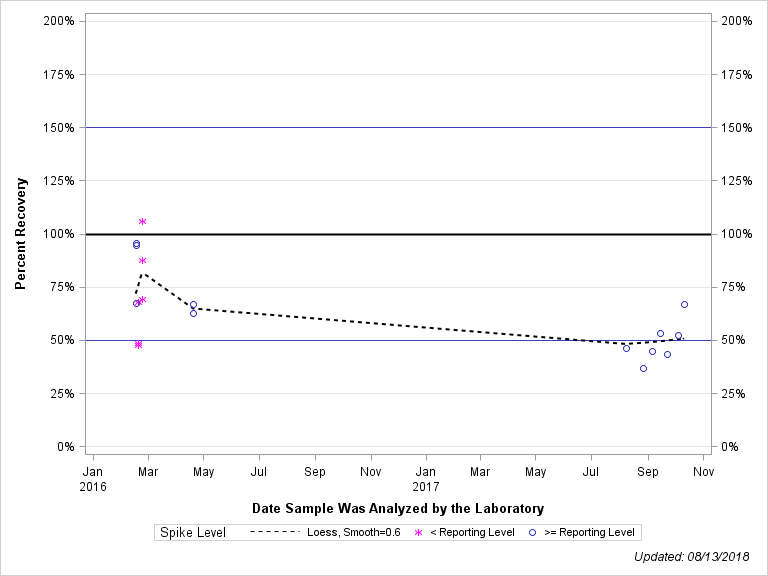
Task: Click the right axis '200%' label
Action: tap(737, 21)
